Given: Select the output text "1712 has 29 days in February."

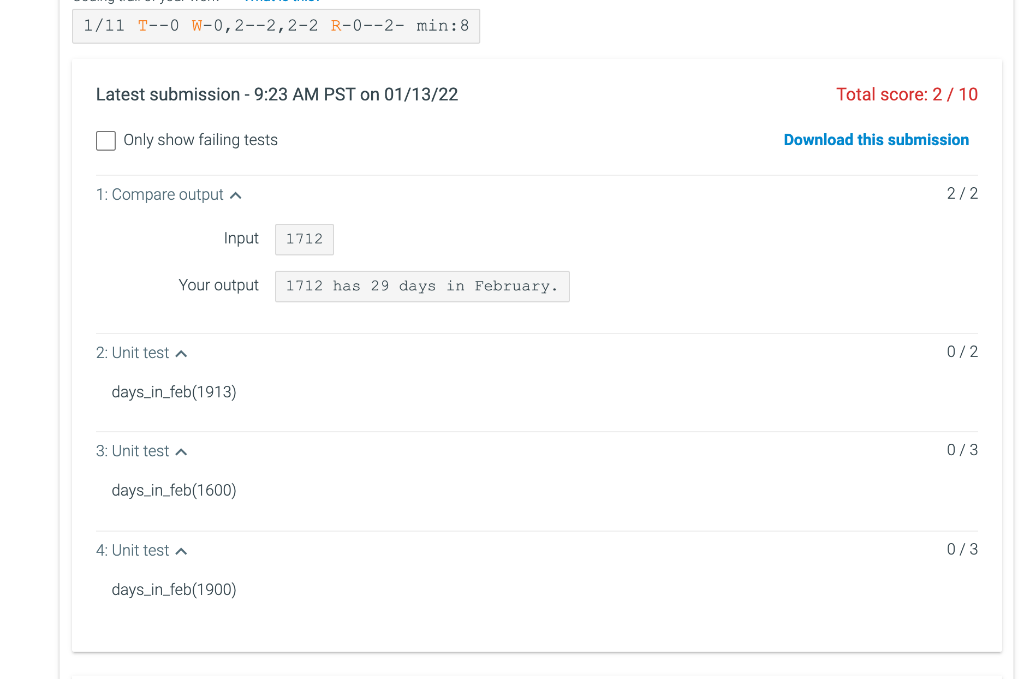Looking at the screenshot, I should pos(422,286).
